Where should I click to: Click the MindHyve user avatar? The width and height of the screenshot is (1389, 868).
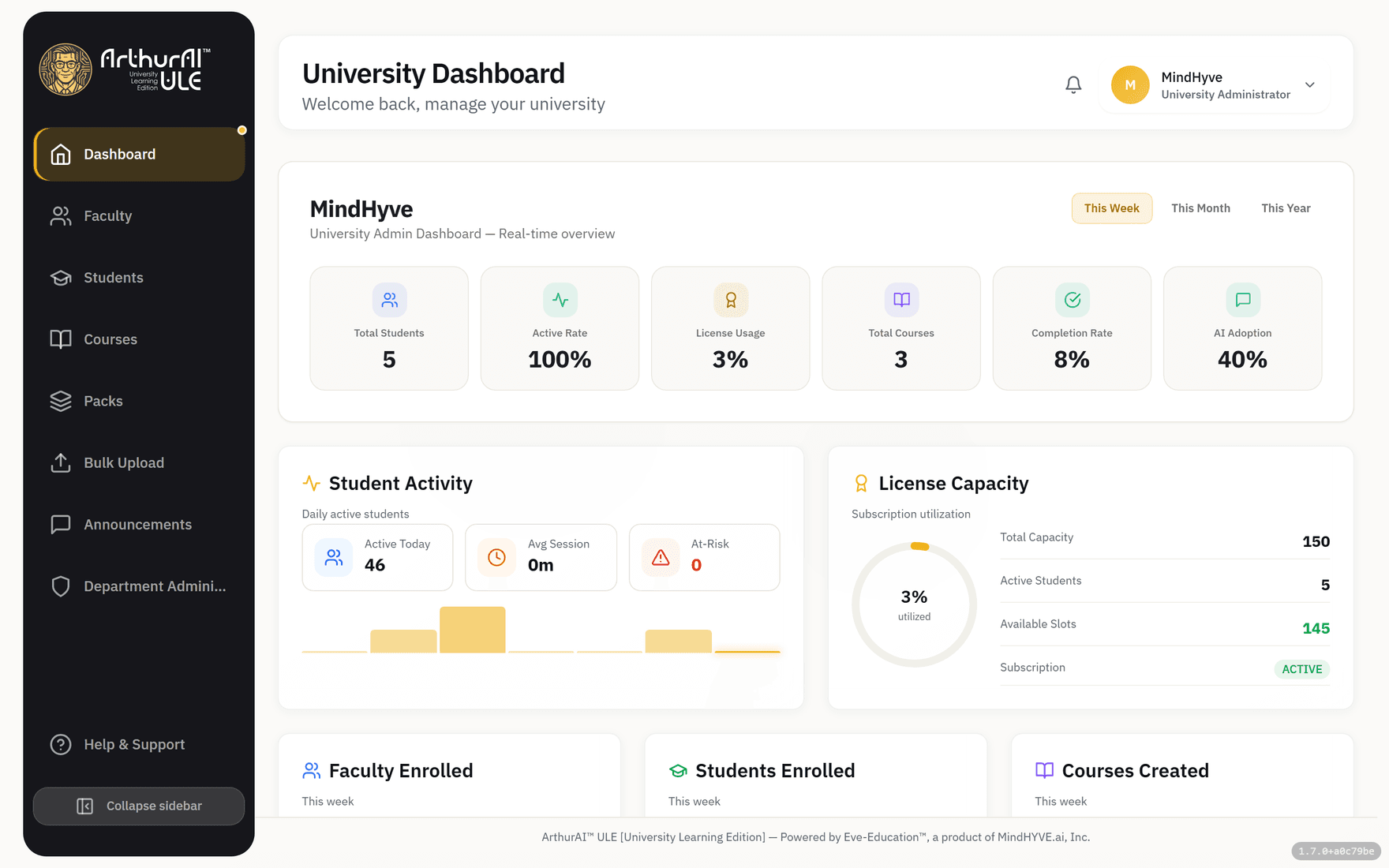click(x=1130, y=84)
